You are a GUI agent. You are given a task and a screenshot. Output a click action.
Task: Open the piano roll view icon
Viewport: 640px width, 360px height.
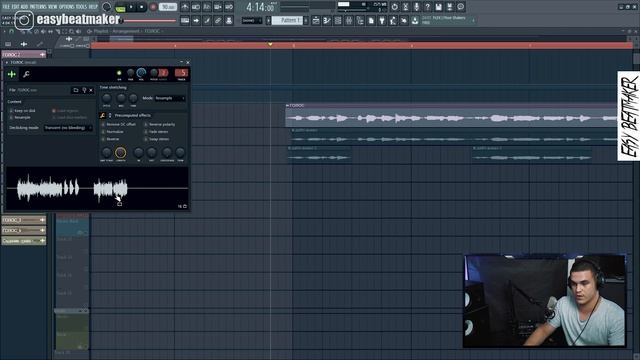point(327,20)
